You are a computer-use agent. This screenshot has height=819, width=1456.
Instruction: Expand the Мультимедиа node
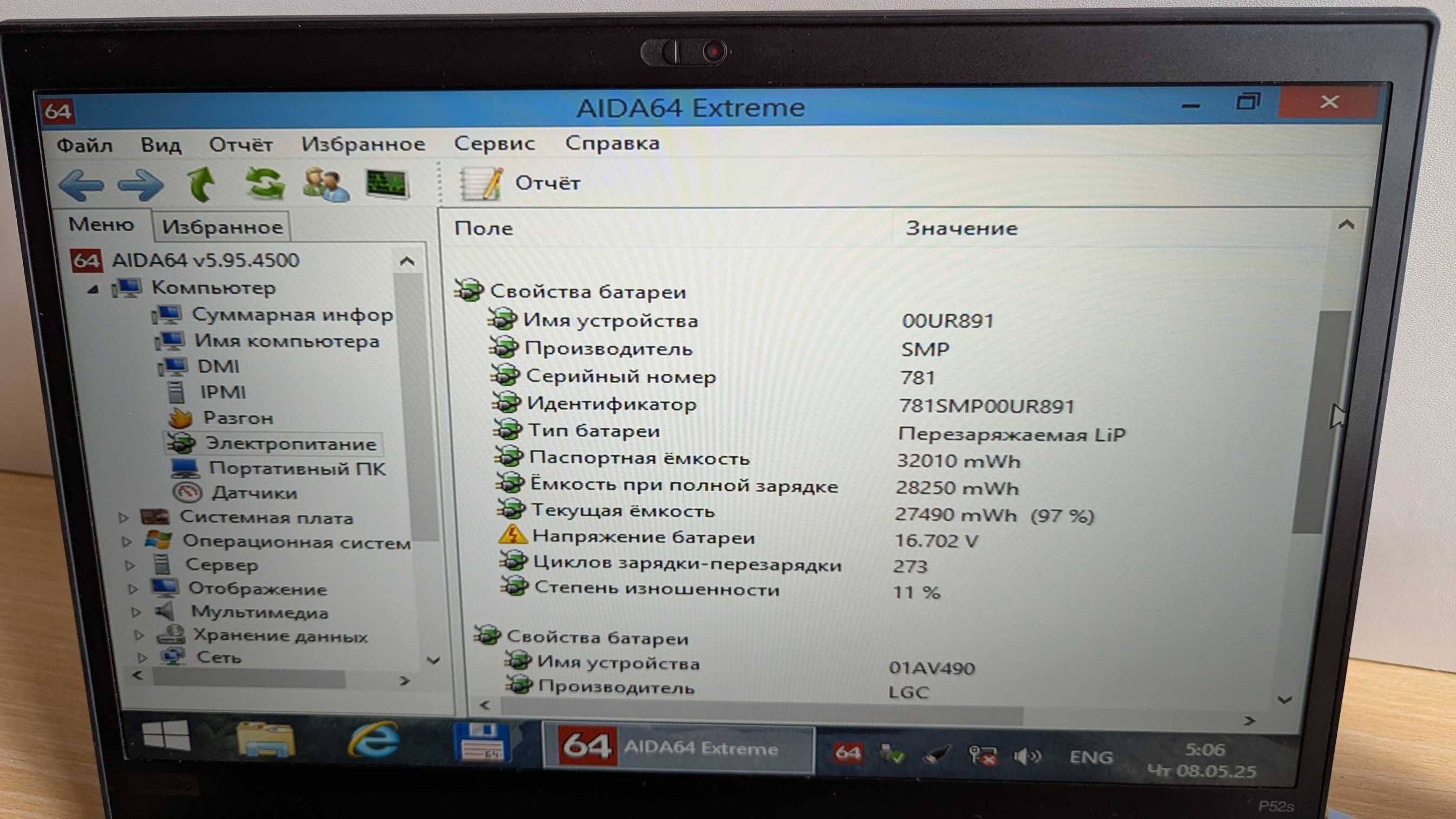136,612
